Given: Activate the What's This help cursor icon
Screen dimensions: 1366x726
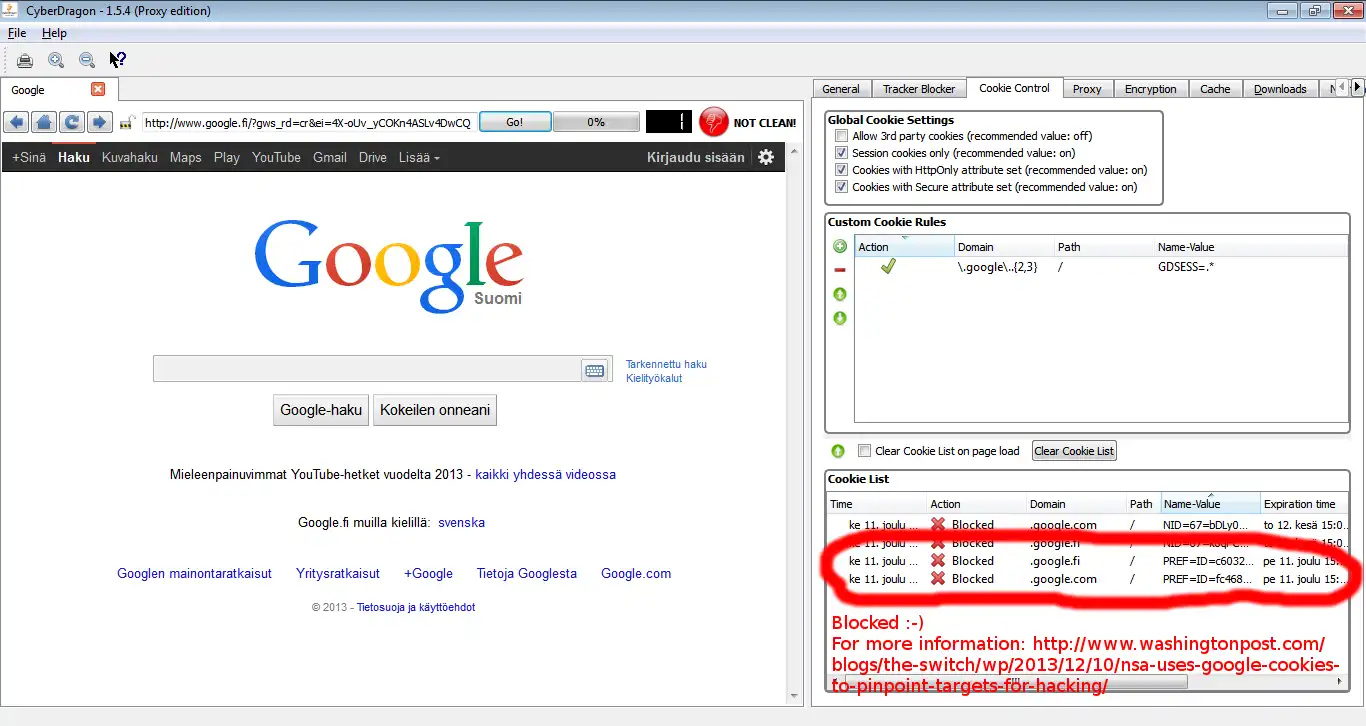Looking at the screenshot, I should click(x=118, y=60).
